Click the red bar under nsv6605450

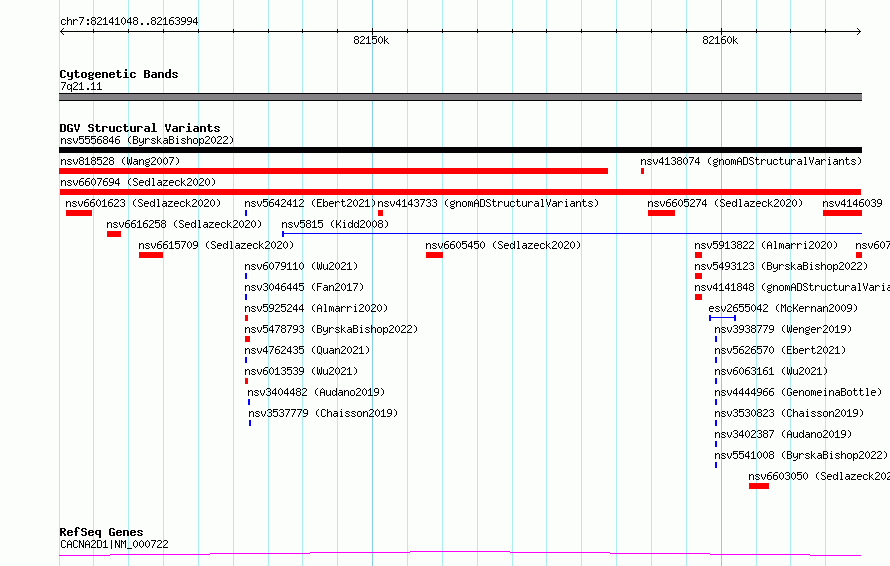click(x=434, y=255)
